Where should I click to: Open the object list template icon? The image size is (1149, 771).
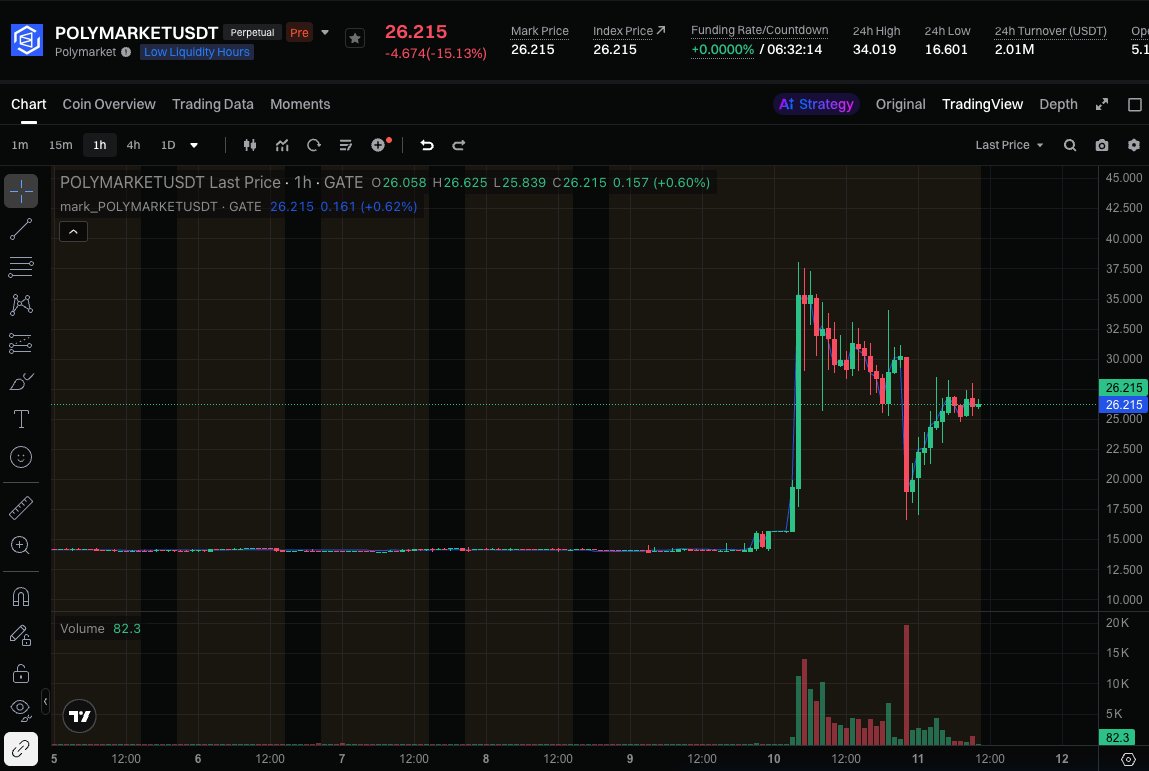click(x=346, y=145)
